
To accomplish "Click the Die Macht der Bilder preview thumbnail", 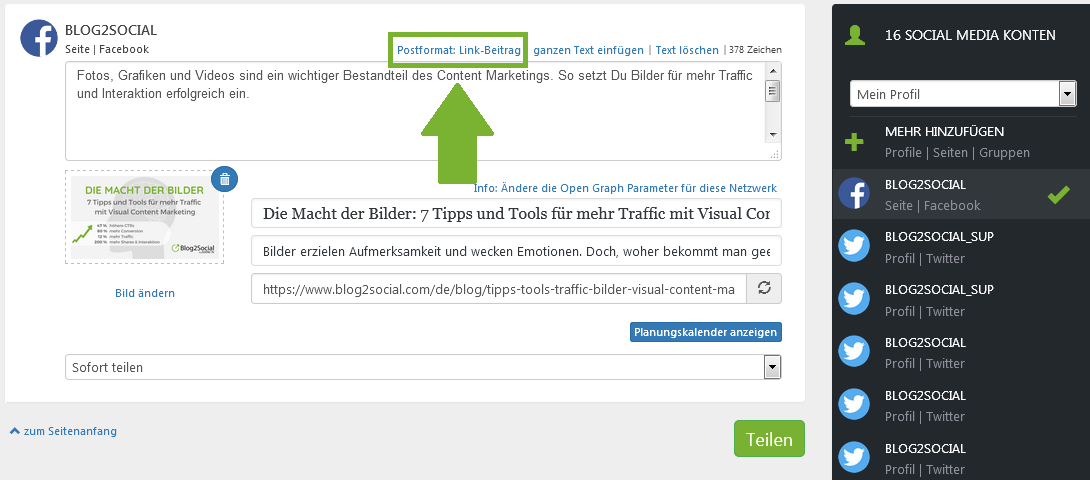I will (145, 217).
